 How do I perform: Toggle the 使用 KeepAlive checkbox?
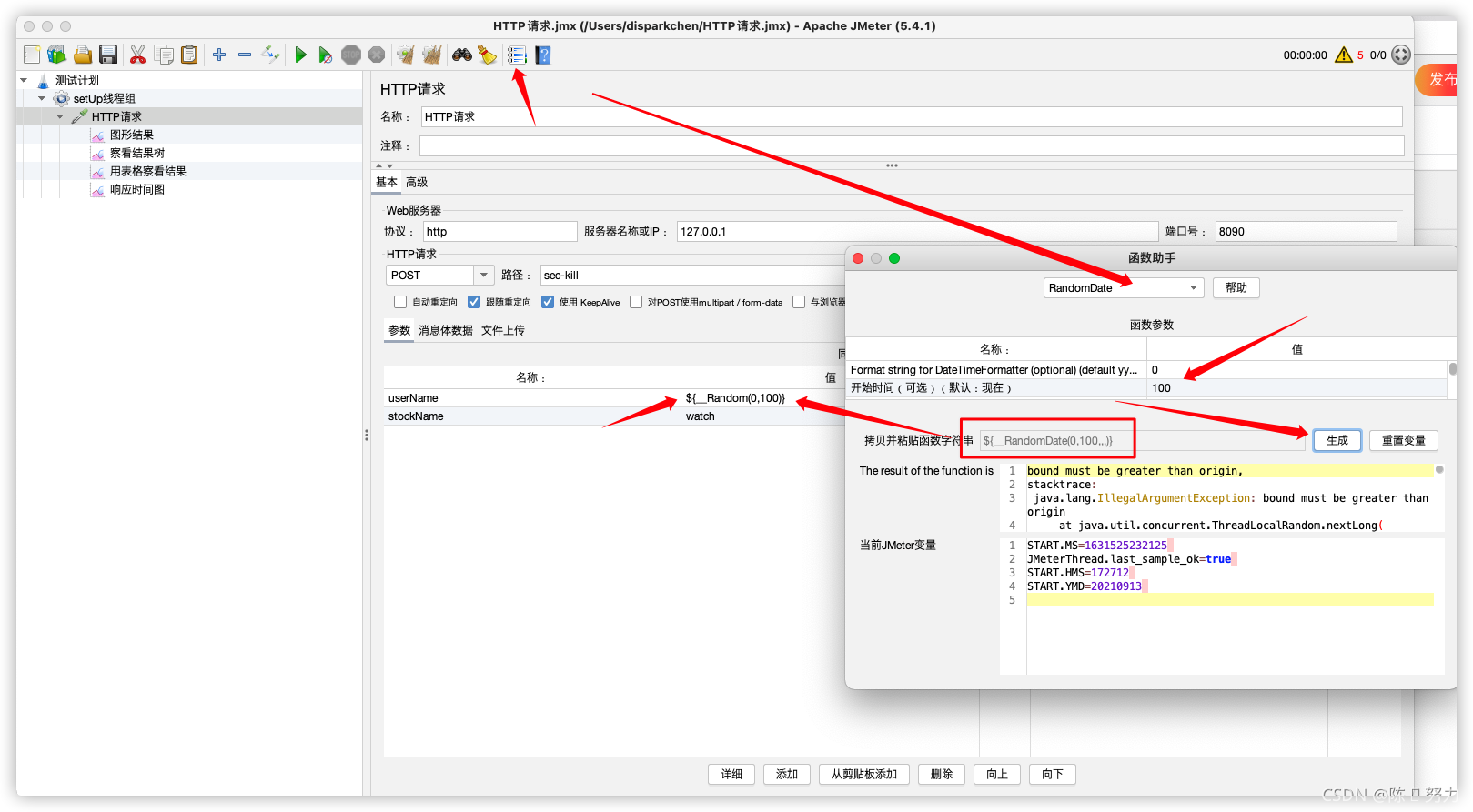click(548, 302)
